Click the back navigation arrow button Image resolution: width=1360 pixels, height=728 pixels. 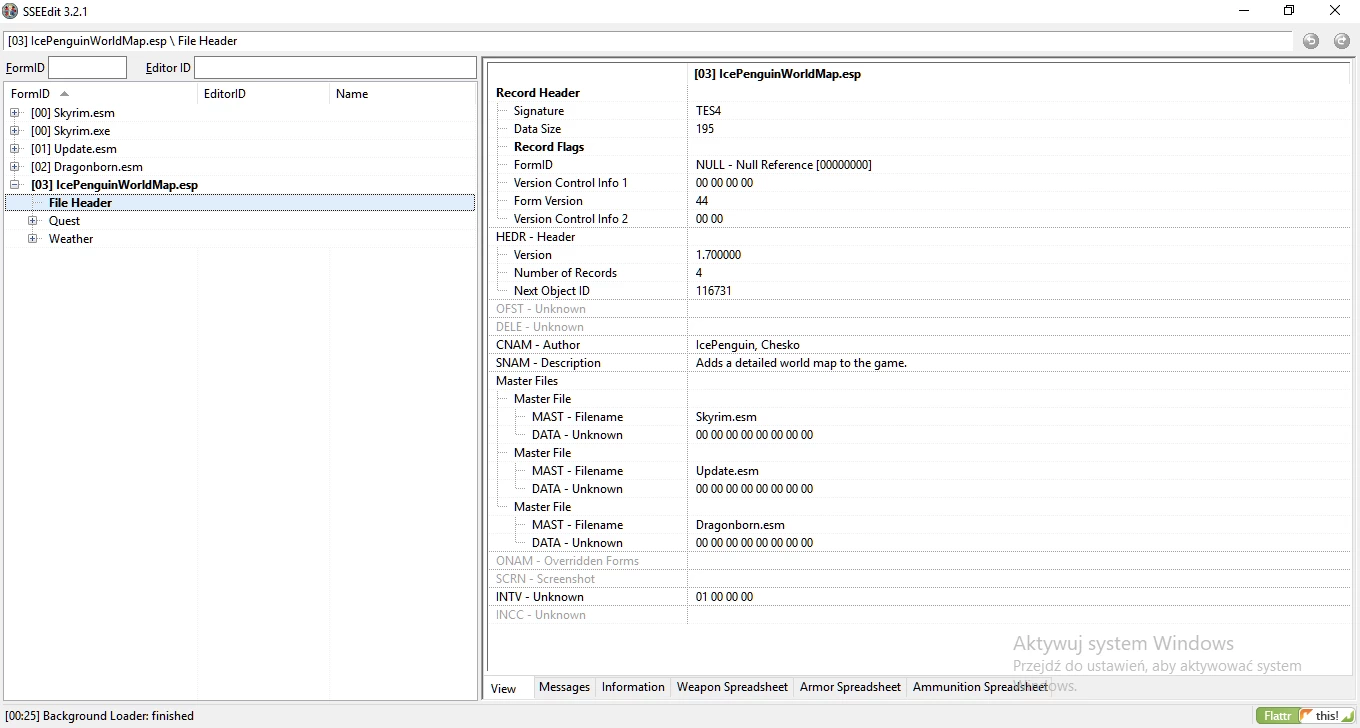coord(1311,41)
